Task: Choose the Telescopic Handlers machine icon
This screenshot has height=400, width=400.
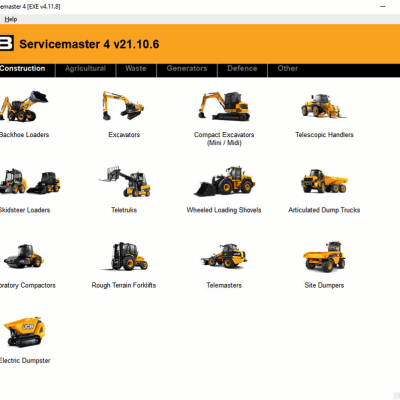Action: (x=323, y=106)
